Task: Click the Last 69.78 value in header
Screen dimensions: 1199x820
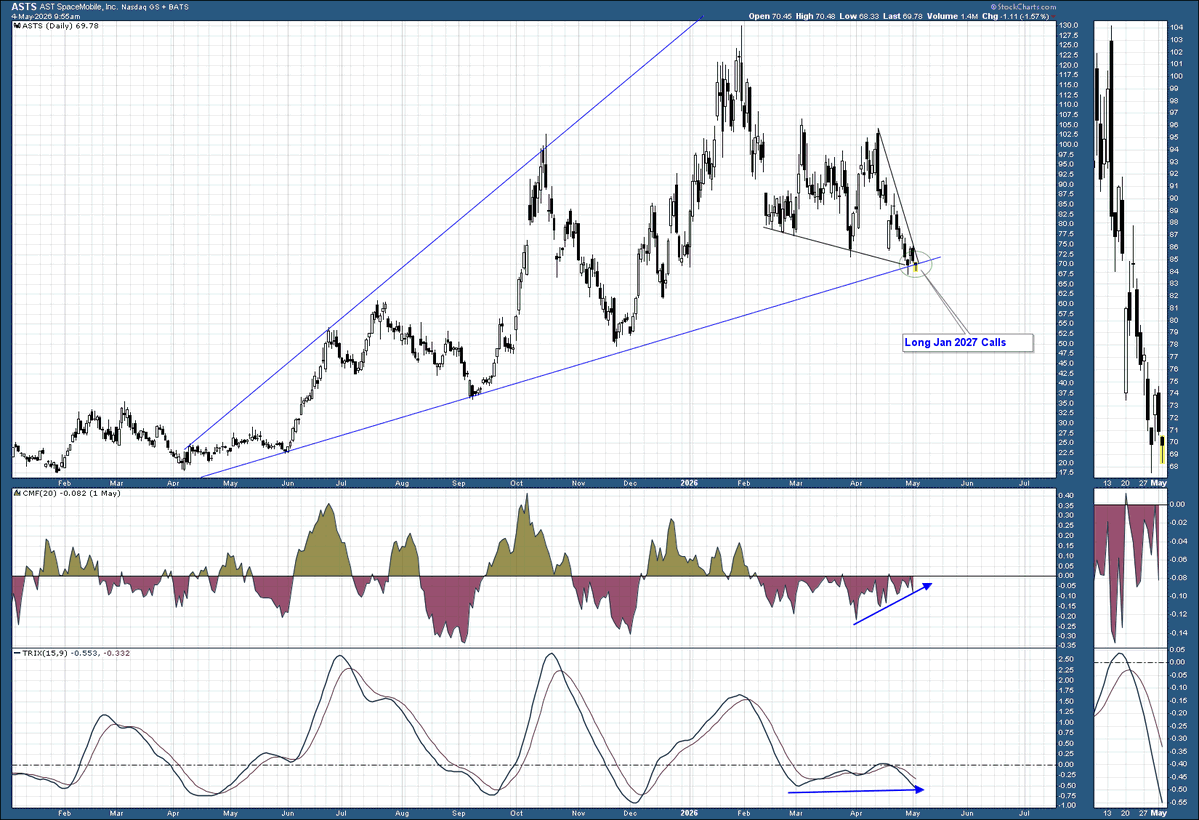Action: pos(904,16)
